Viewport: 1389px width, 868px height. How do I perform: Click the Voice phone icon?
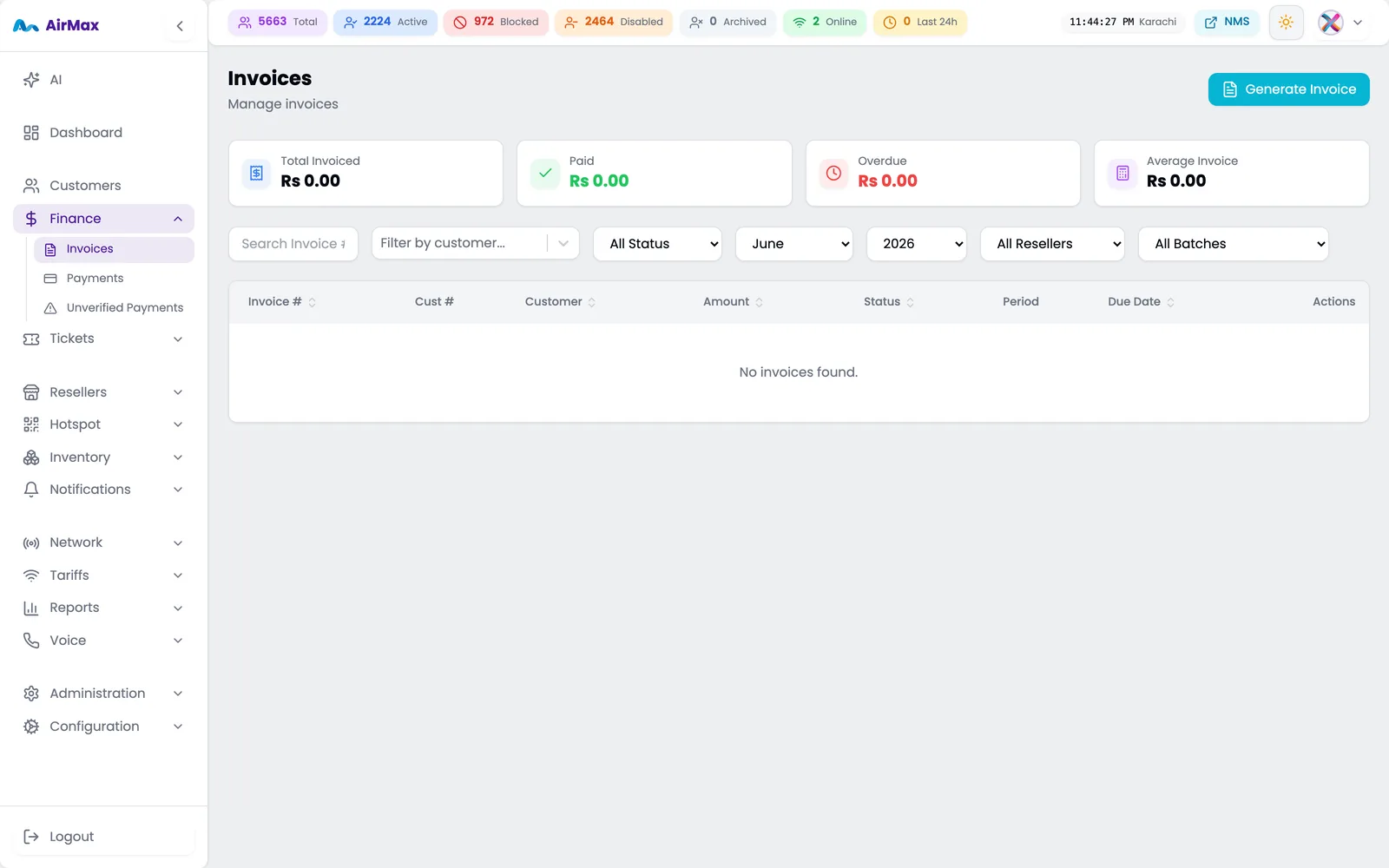pyautogui.click(x=31, y=641)
